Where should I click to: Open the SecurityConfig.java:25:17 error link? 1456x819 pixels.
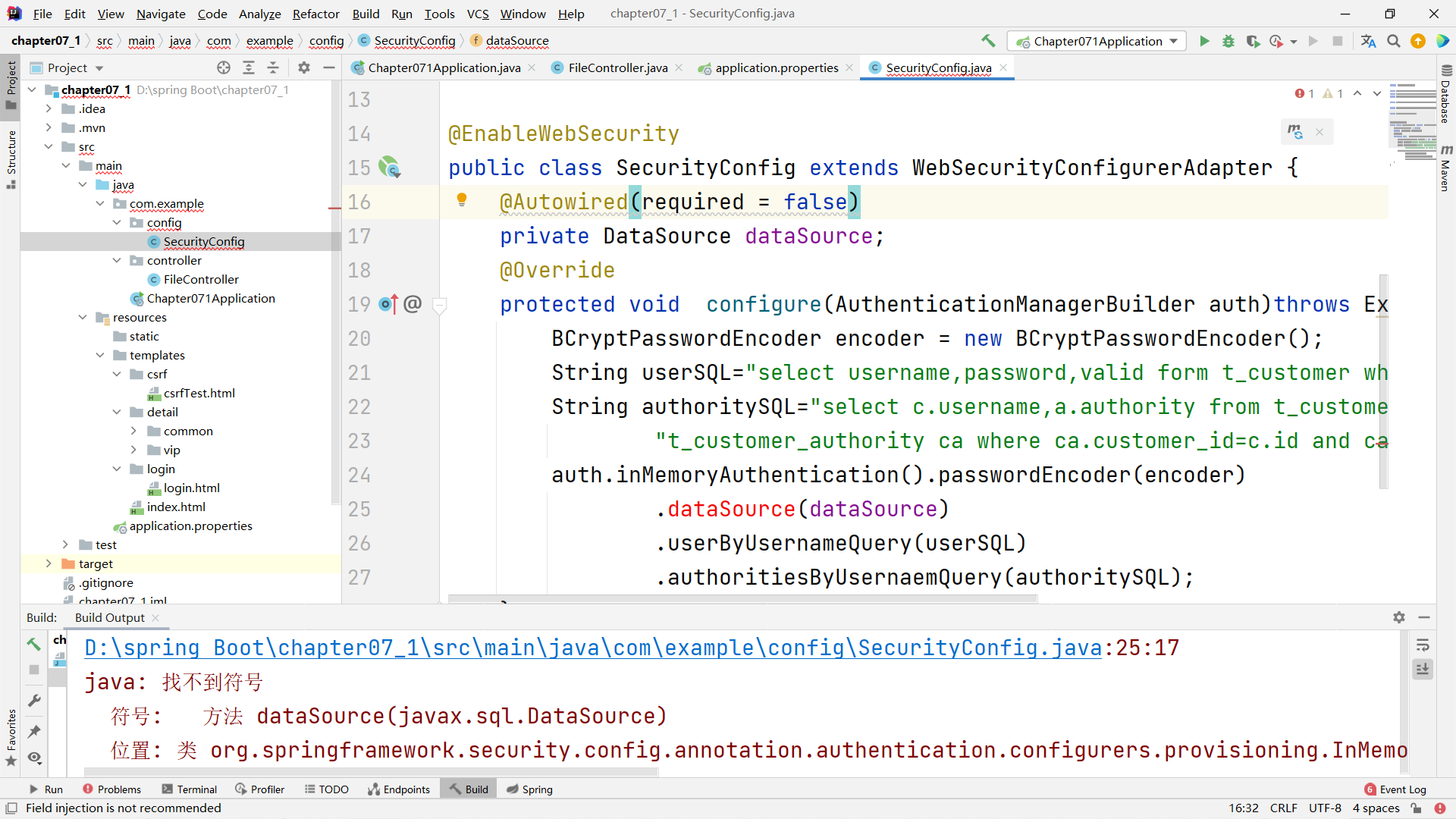(591, 648)
